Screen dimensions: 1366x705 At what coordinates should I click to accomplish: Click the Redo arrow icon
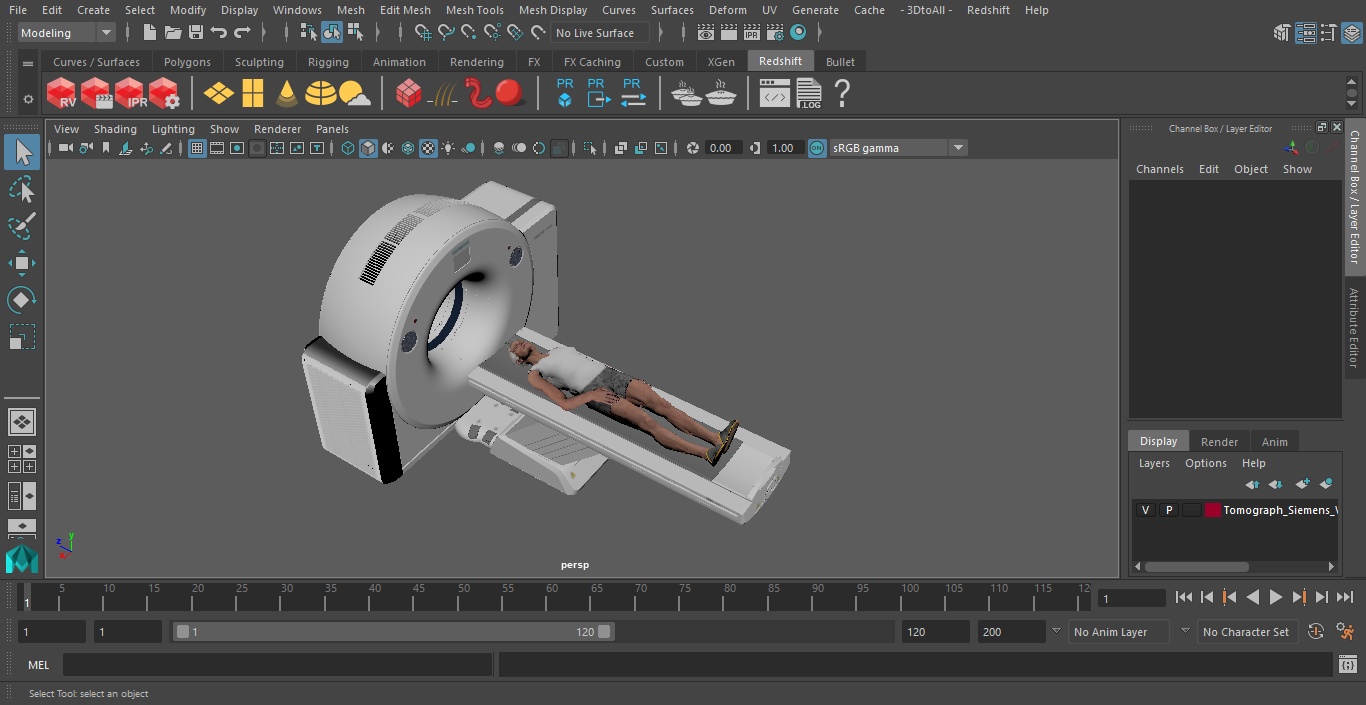pos(242,33)
